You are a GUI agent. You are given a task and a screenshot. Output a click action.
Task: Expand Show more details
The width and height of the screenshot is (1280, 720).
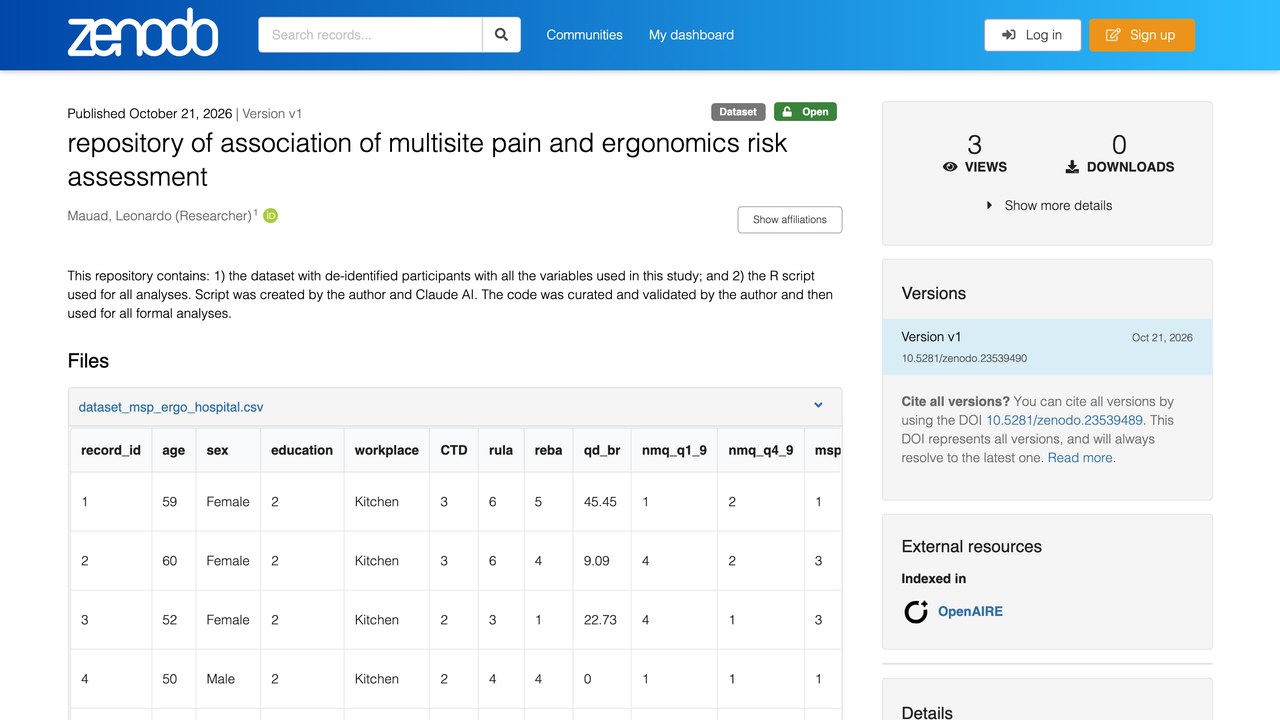[x=1048, y=205]
